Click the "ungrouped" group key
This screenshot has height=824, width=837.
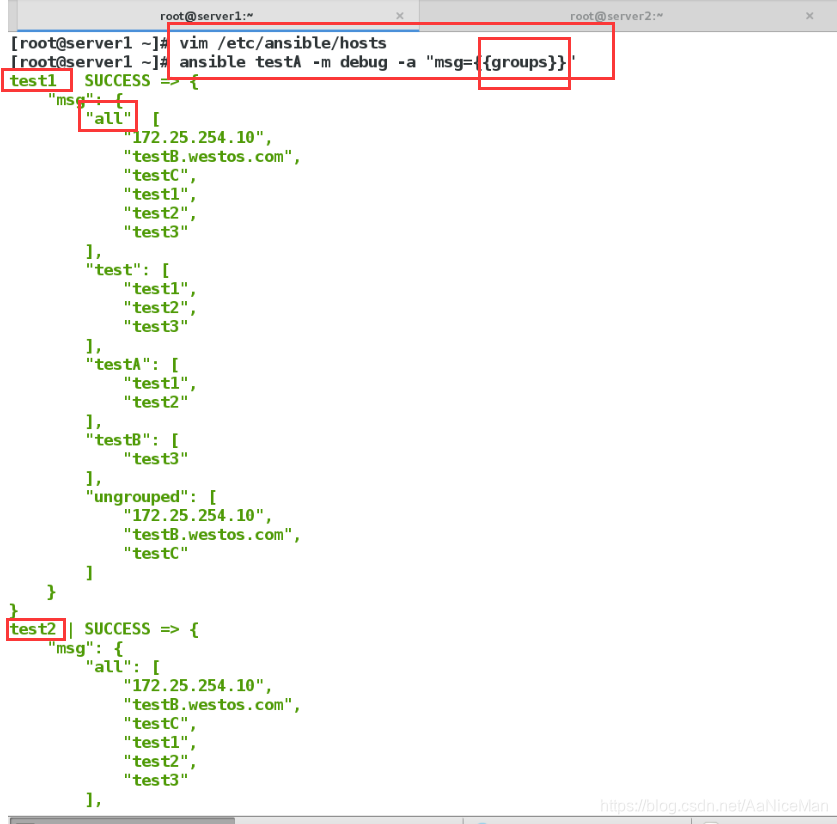(137, 497)
